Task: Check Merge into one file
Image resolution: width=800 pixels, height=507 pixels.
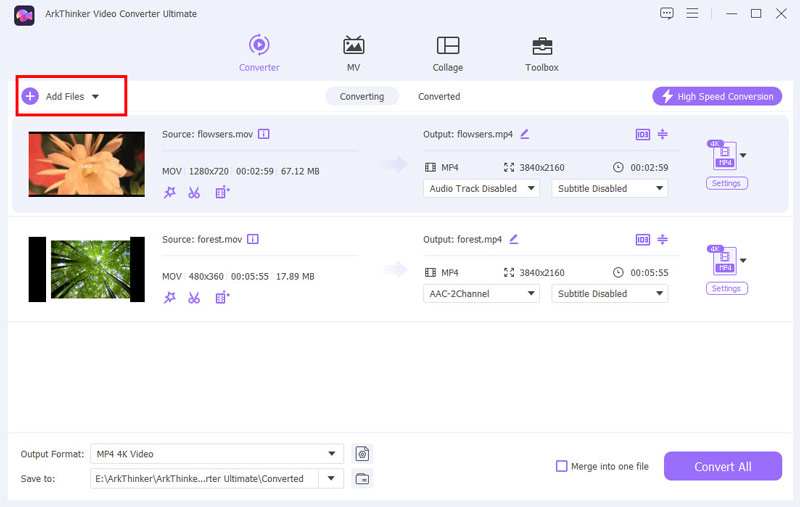Action: [x=561, y=466]
